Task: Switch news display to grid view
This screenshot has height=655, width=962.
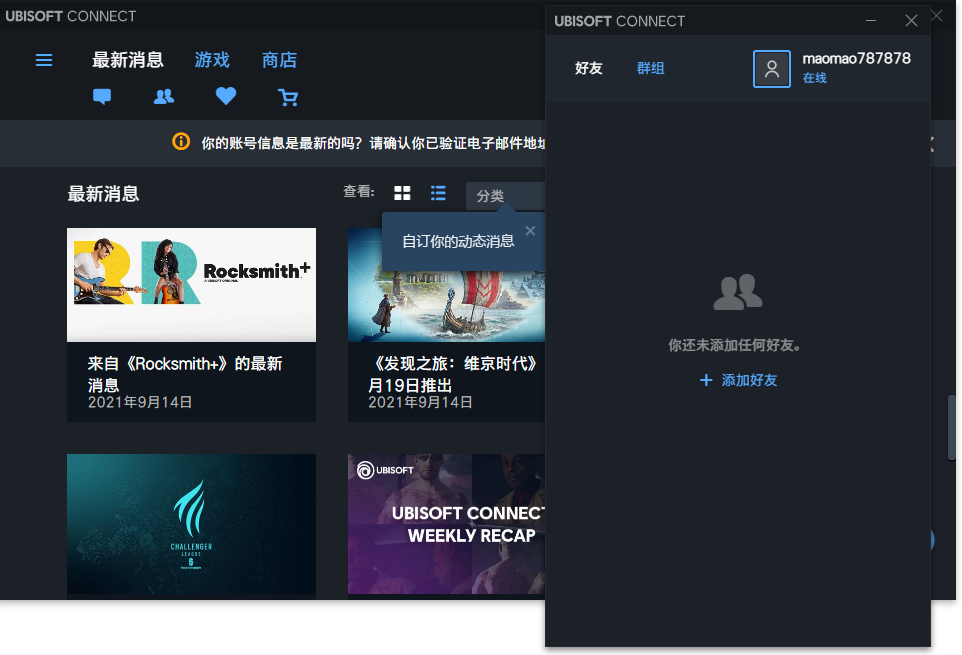Action: click(x=402, y=193)
